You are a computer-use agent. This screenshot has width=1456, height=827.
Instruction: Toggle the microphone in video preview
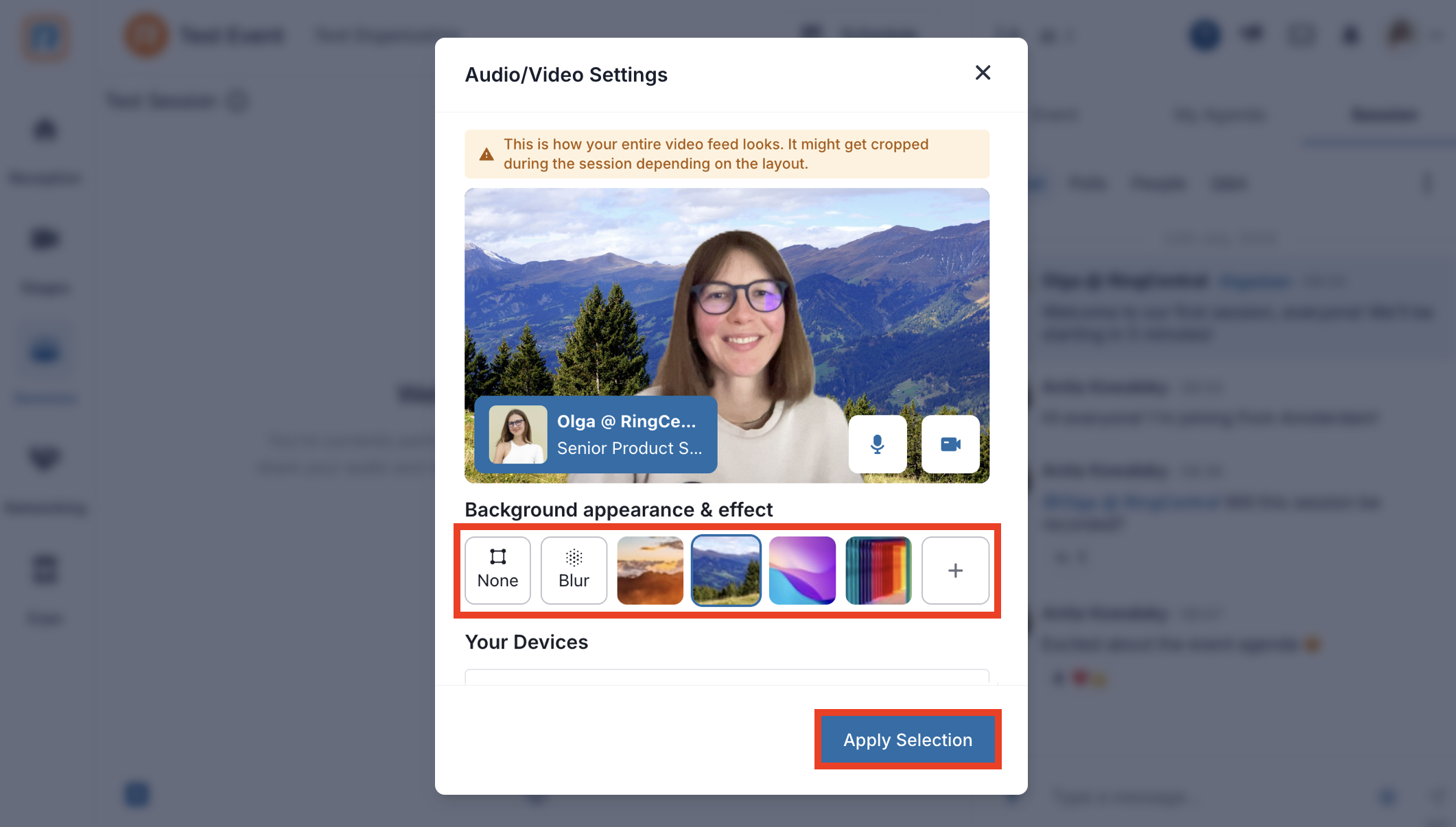coord(878,444)
